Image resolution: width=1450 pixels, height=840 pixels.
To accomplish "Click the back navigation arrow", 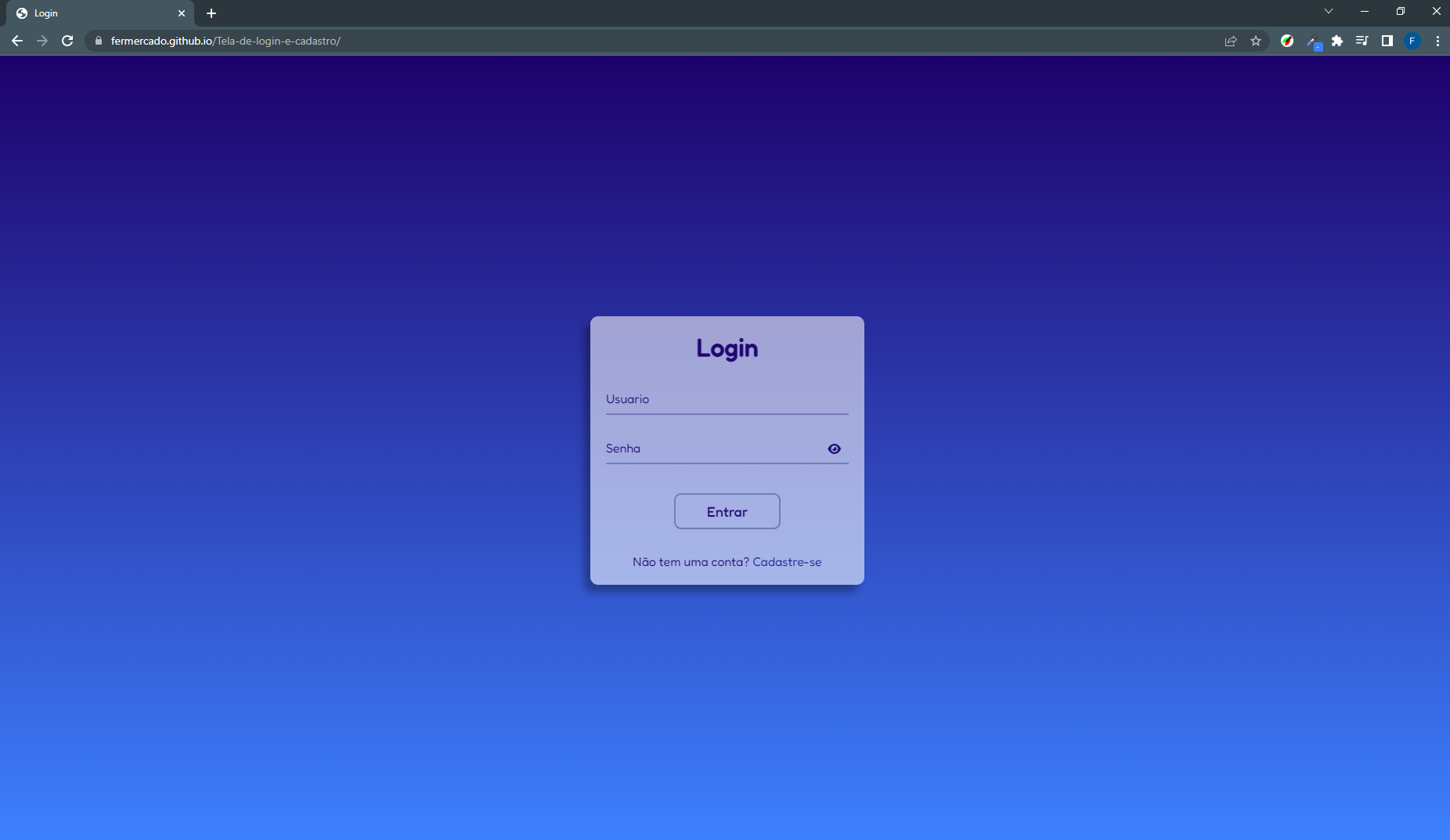I will point(17,41).
